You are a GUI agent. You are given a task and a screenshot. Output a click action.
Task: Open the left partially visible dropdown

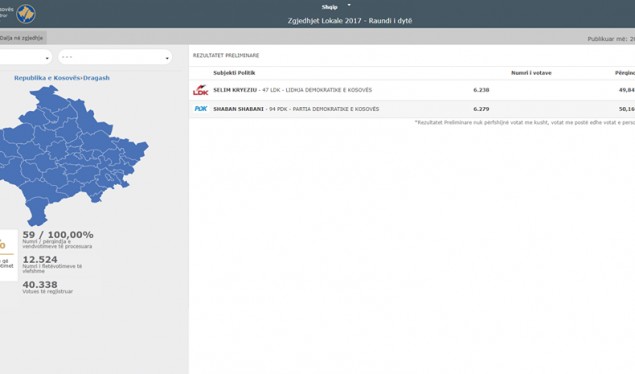[25, 57]
